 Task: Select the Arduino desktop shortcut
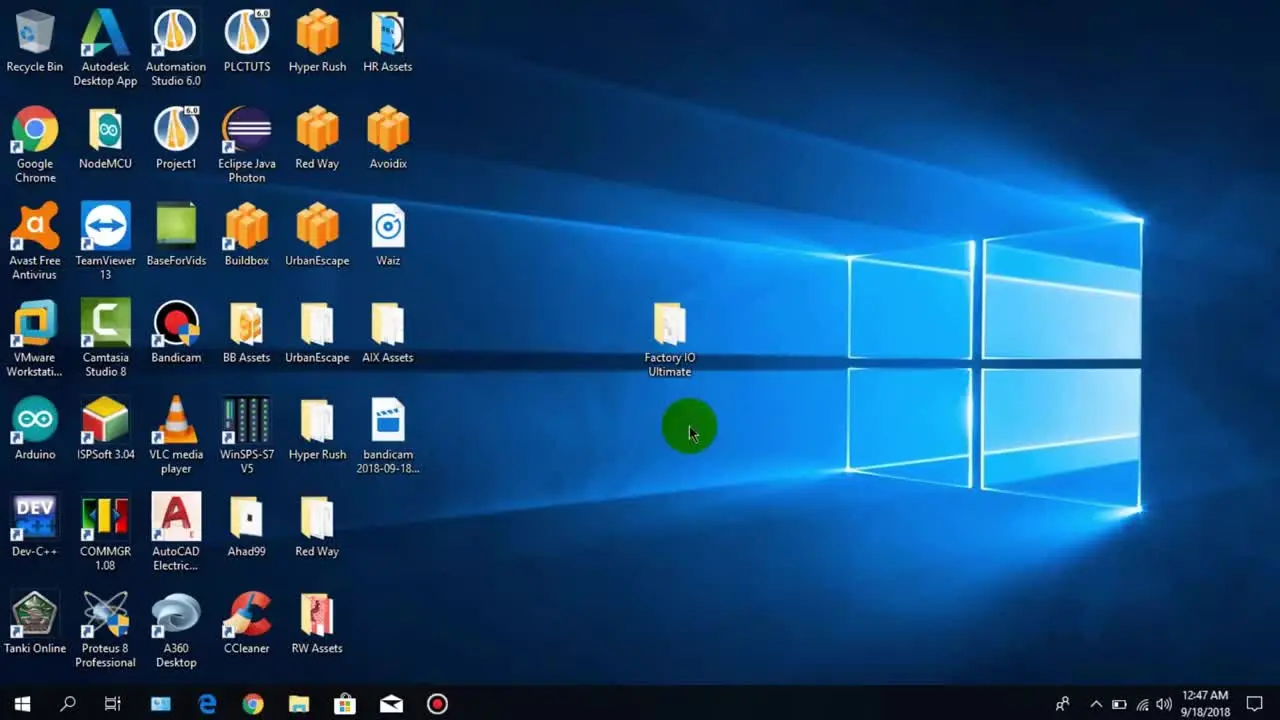coord(35,430)
